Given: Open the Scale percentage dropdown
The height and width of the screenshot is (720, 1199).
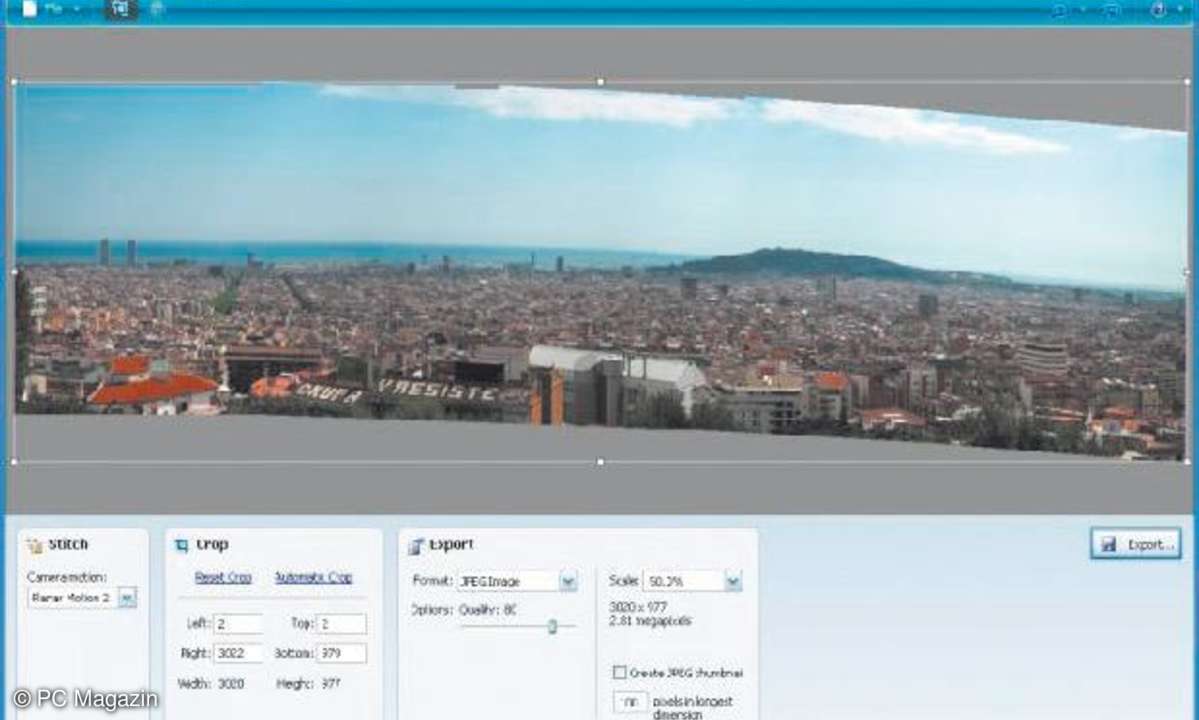Looking at the screenshot, I should tap(733, 581).
